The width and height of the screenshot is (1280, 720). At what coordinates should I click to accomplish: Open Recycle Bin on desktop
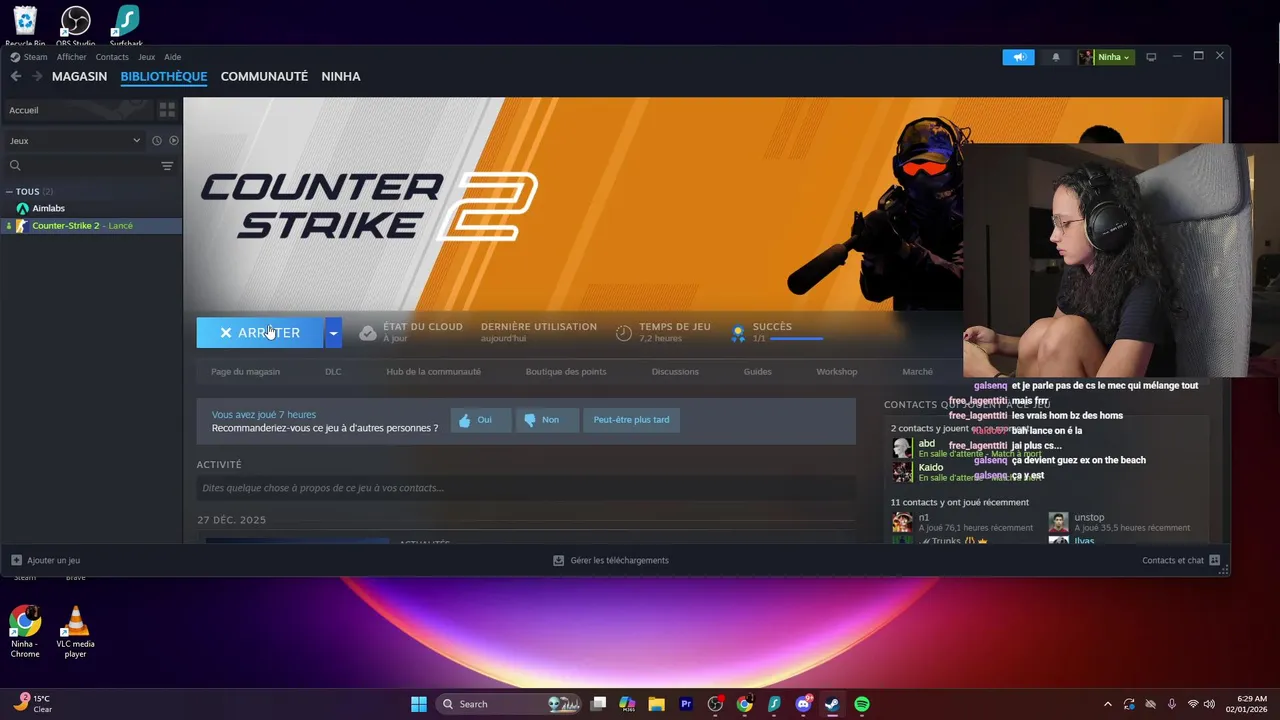pyautogui.click(x=25, y=26)
